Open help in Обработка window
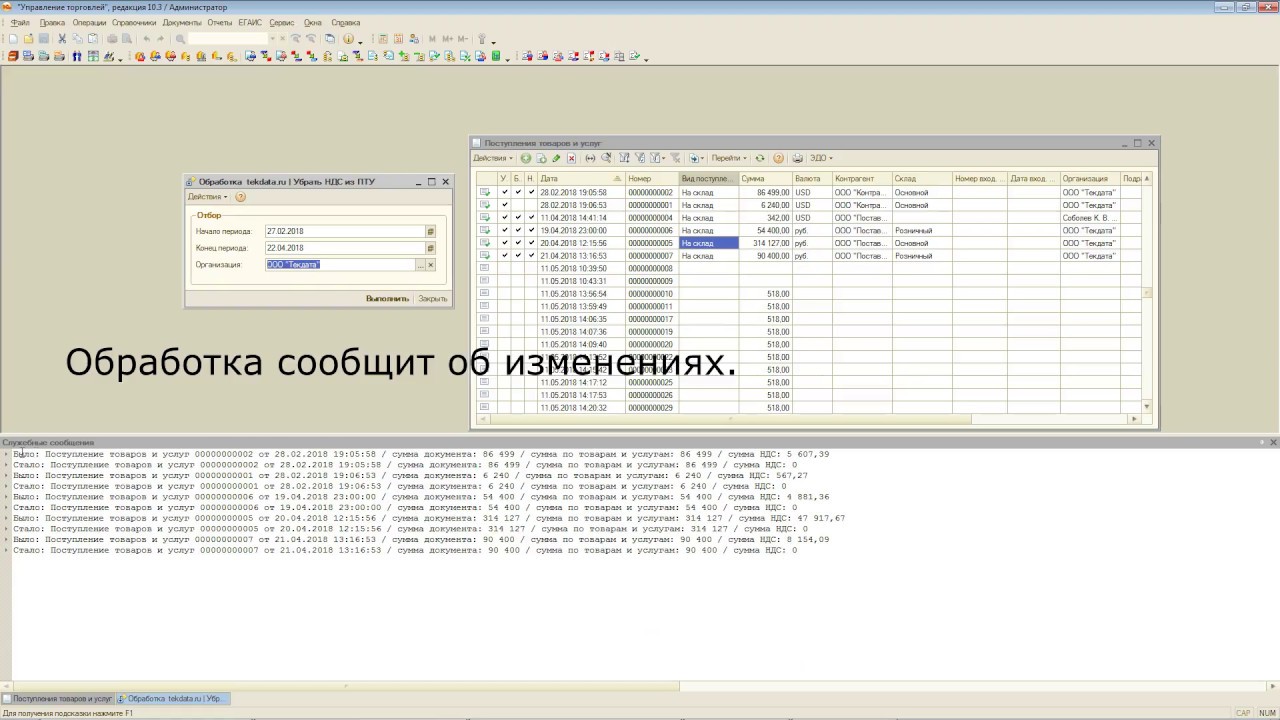The height and width of the screenshot is (720, 1280). pos(240,197)
